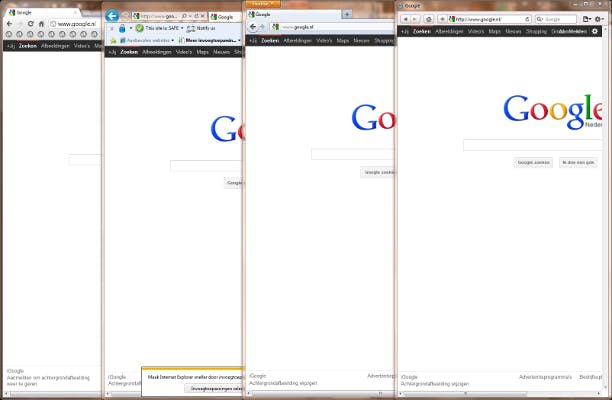The width and height of the screenshot is (612, 400).
Task: Go back in the Firefox window
Action: 253,27
